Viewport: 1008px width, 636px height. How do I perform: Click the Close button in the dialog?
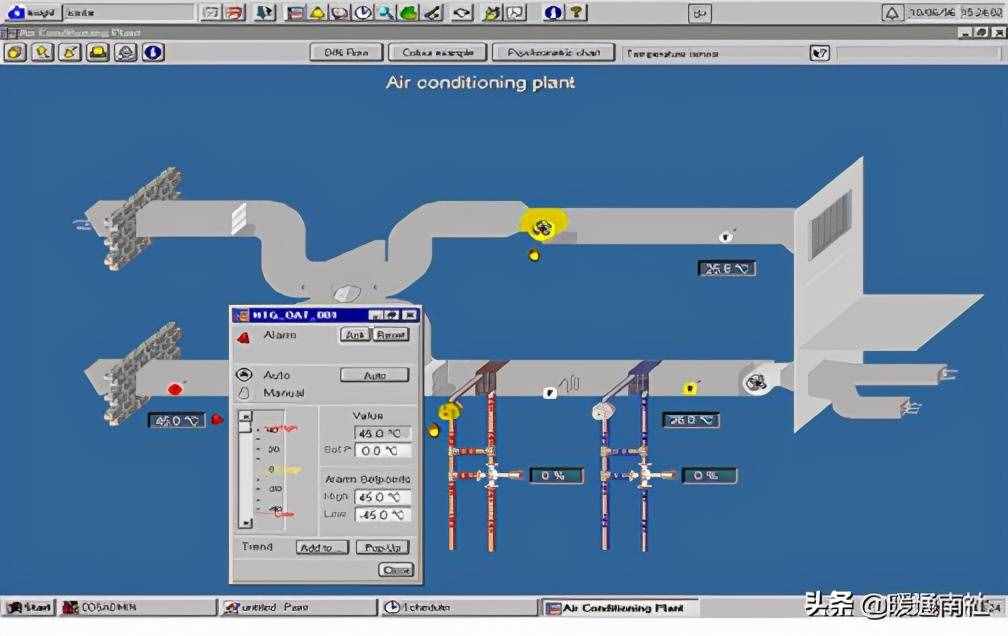pyautogui.click(x=396, y=570)
